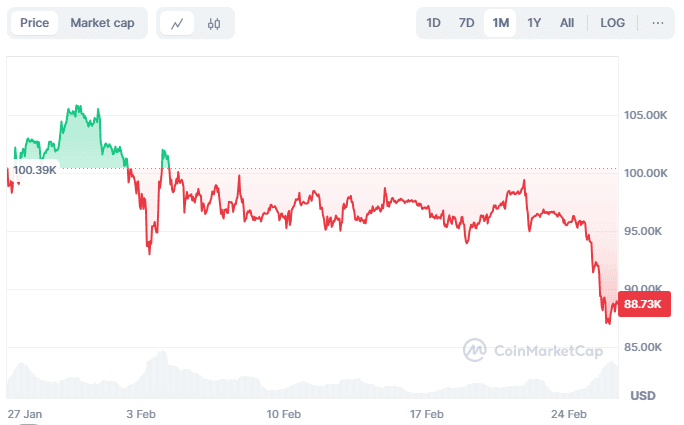
Task: Click the 100.39K opening price label
Action: point(35,170)
